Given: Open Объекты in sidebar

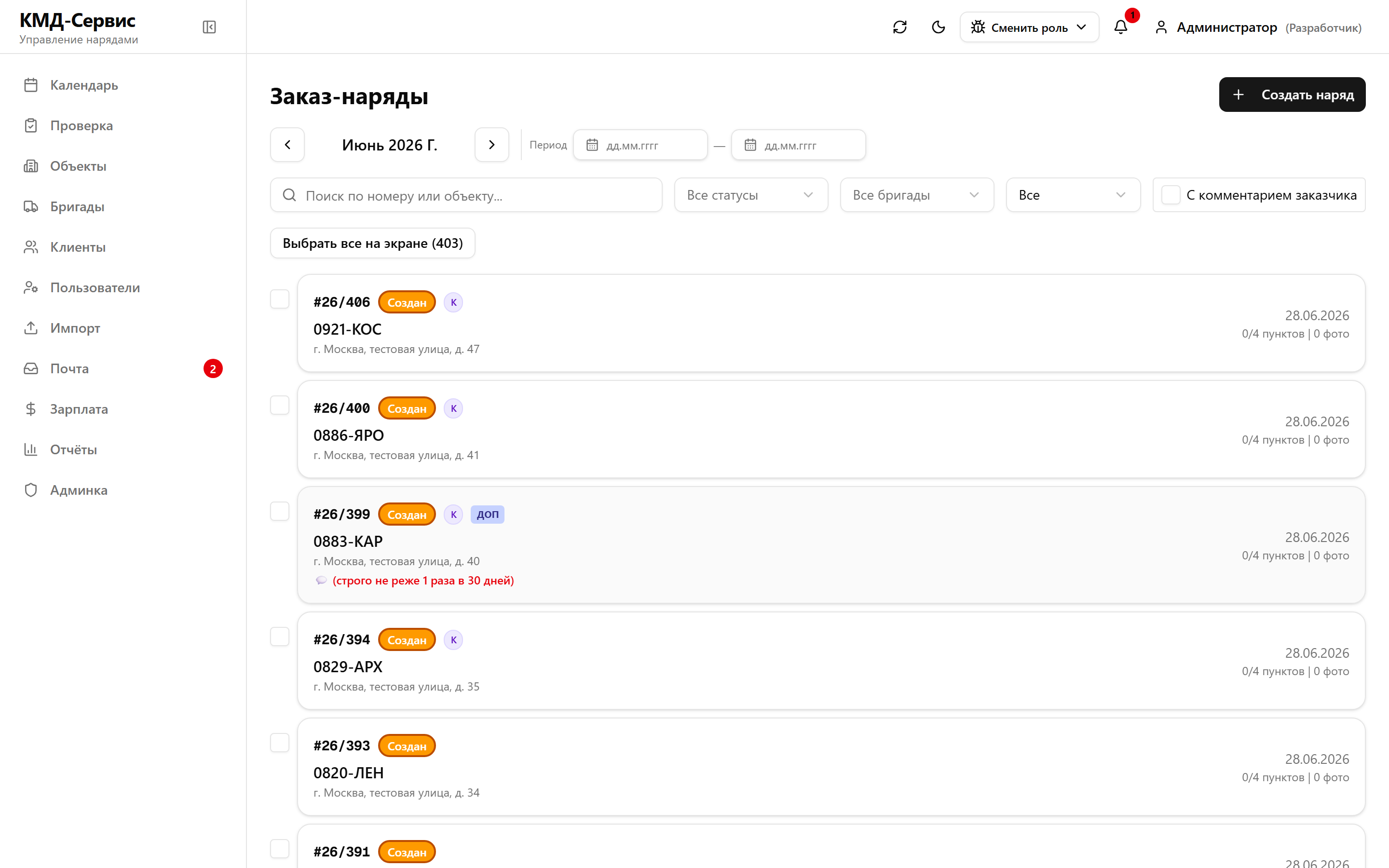Looking at the screenshot, I should point(123,166).
